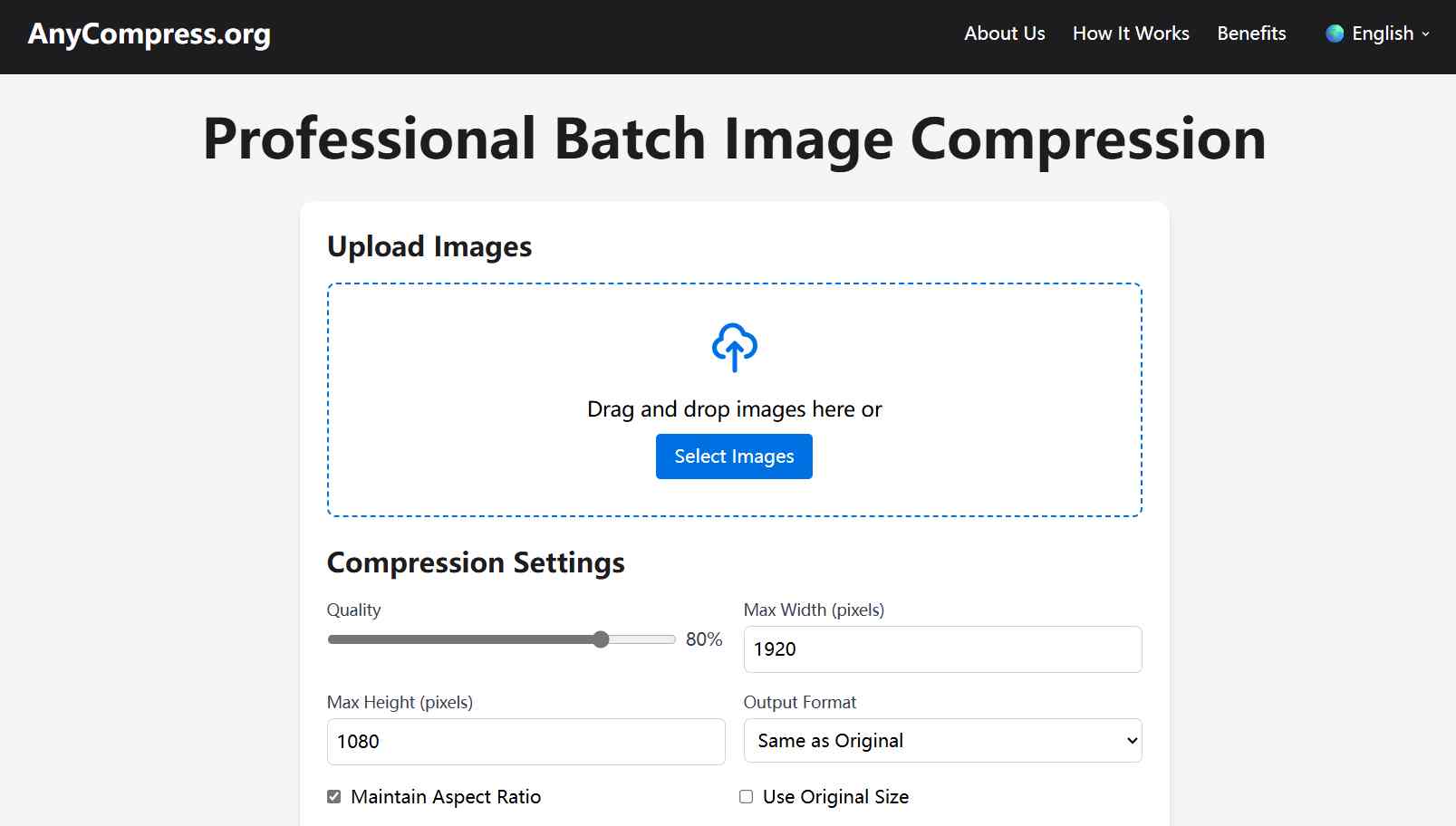Click the Quality slider handle

tap(601, 639)
